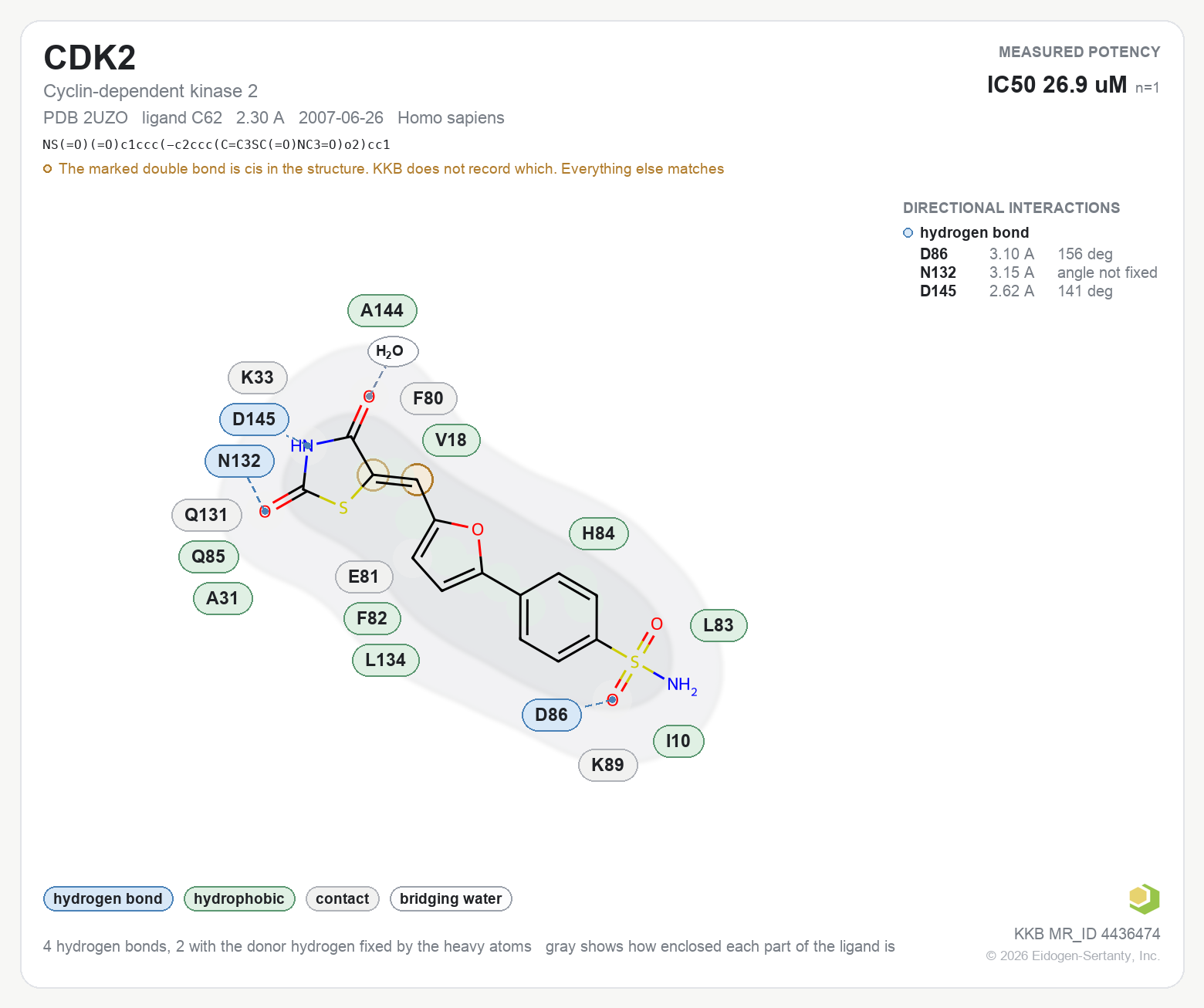Click the thiazolidinedione ring sulfur atom
Image resolution: width=1204 pixels, height=1008 pixels.
343,509
